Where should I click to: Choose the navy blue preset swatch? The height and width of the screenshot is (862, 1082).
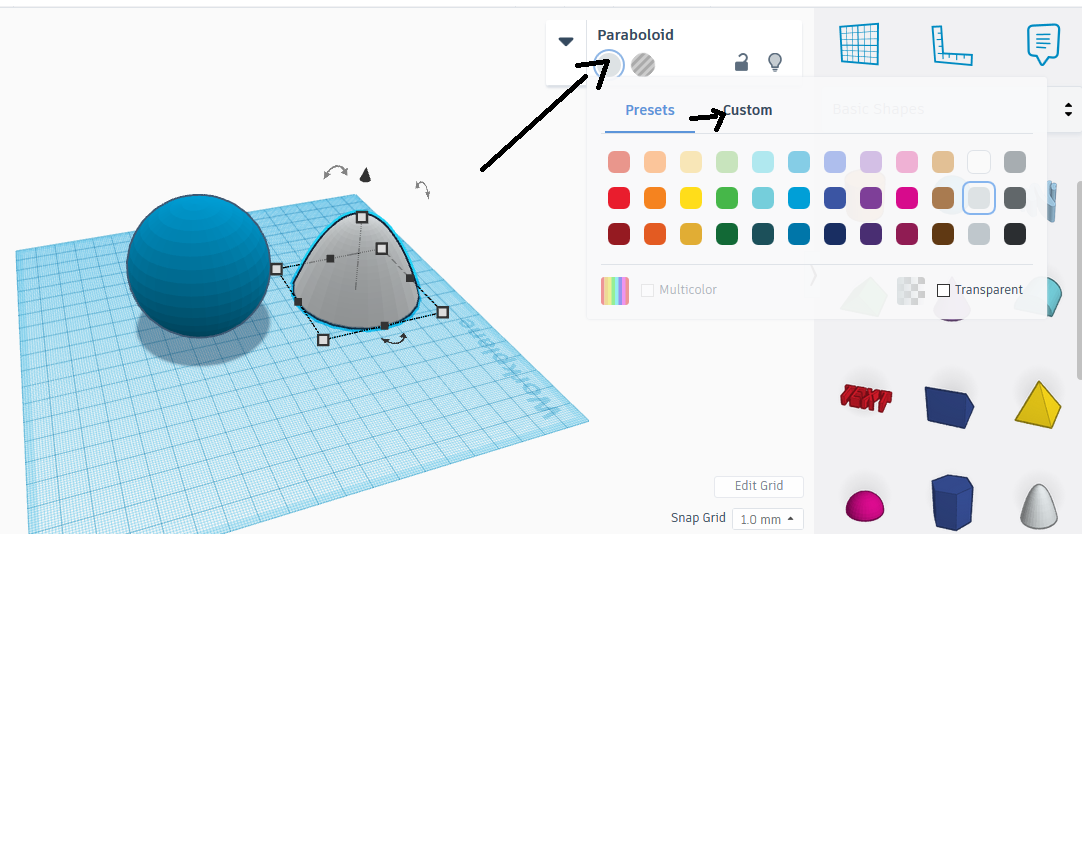pyautogui.click(x=835, y=234)
